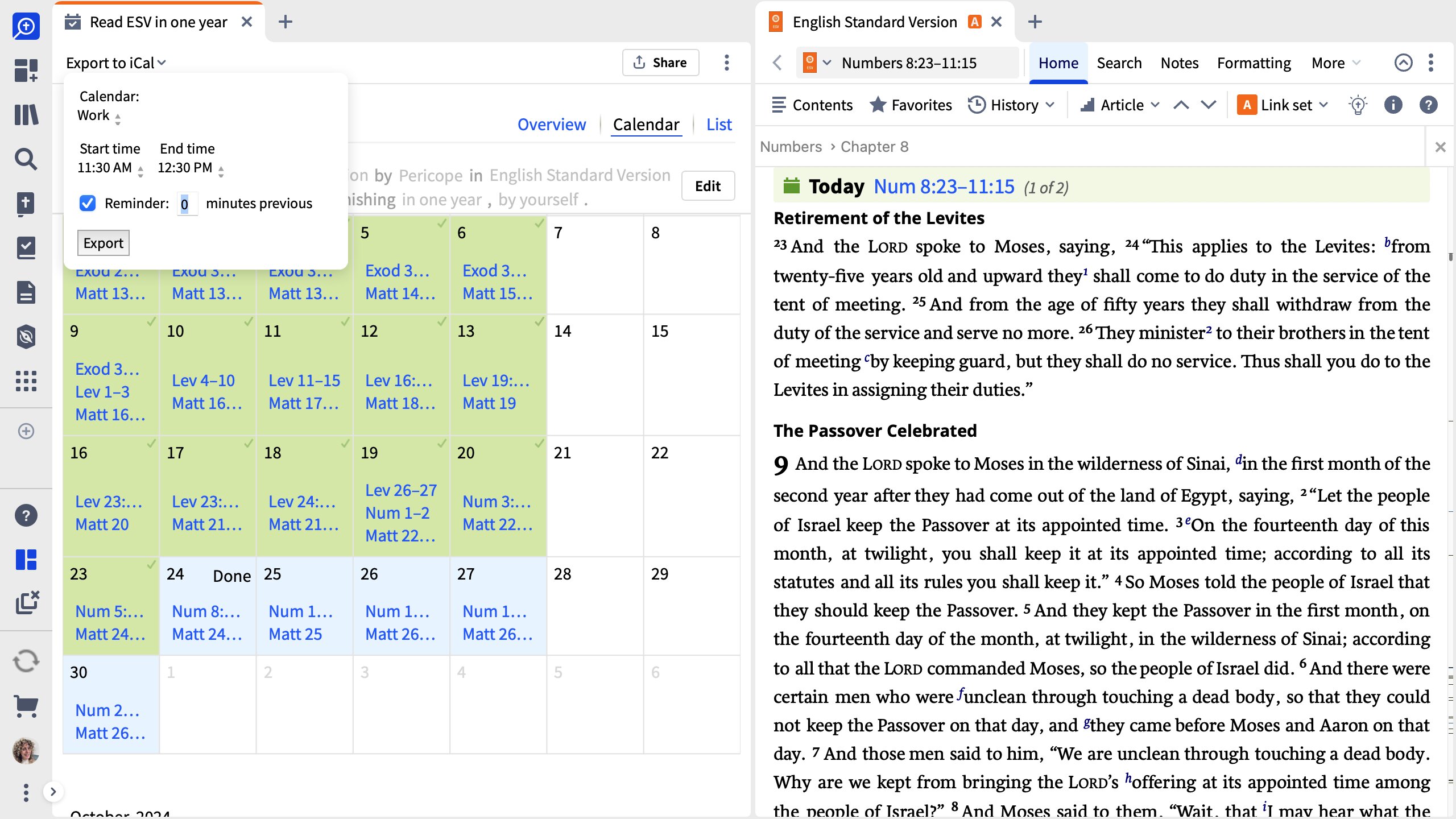The image size is (1456, 819).
Task: Click the magnifier Search icon in sidebar
Action: pyautogui.click(x=26, y=159)
